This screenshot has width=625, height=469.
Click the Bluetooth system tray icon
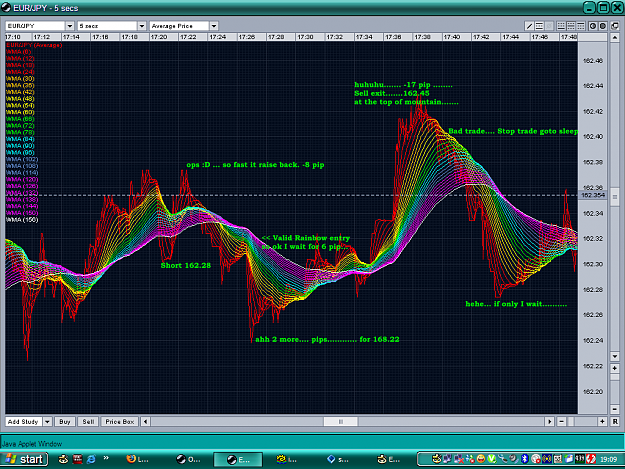(525, 459)
